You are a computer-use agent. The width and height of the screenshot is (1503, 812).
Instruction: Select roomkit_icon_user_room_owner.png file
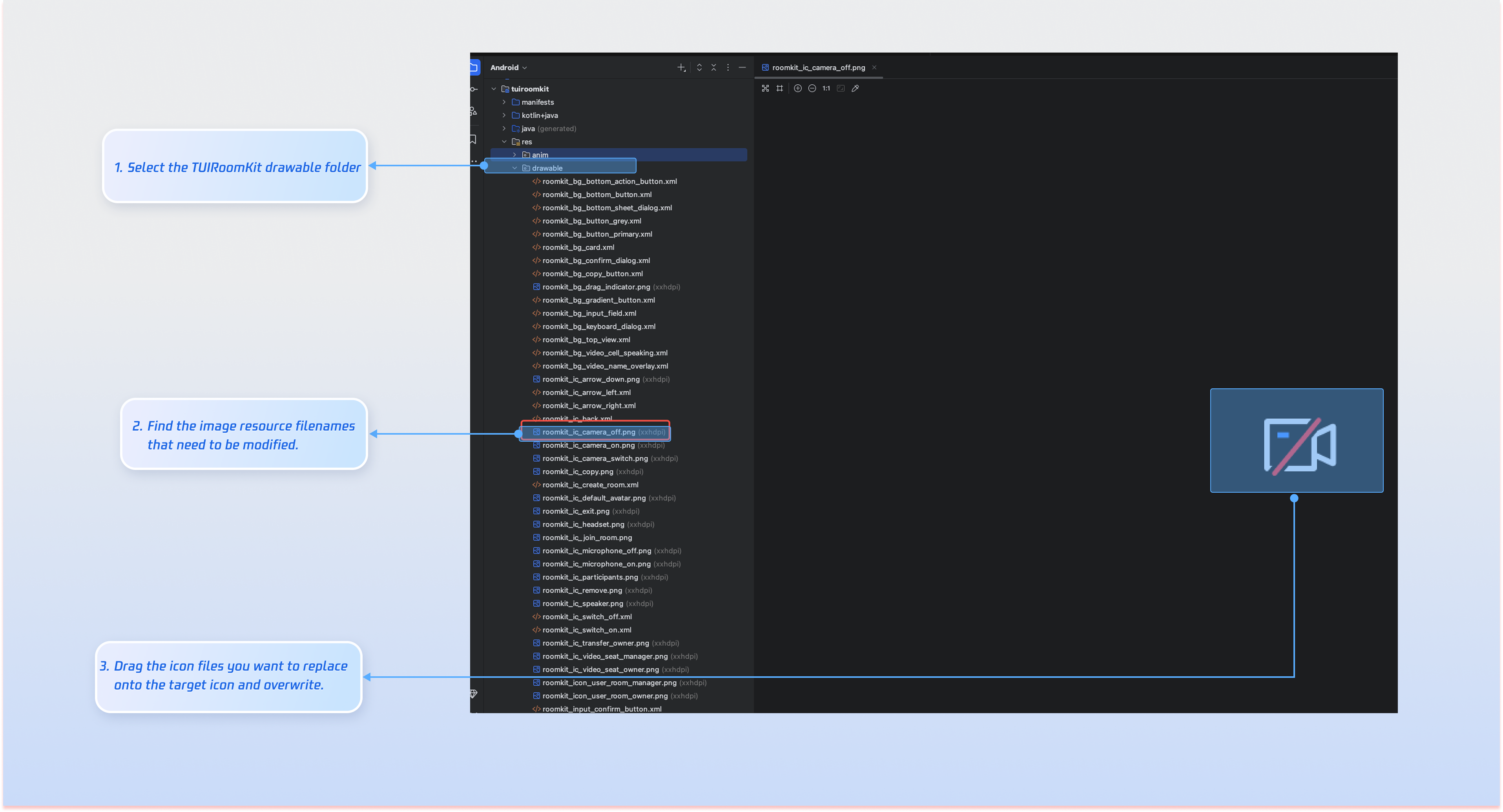[615, 696]
